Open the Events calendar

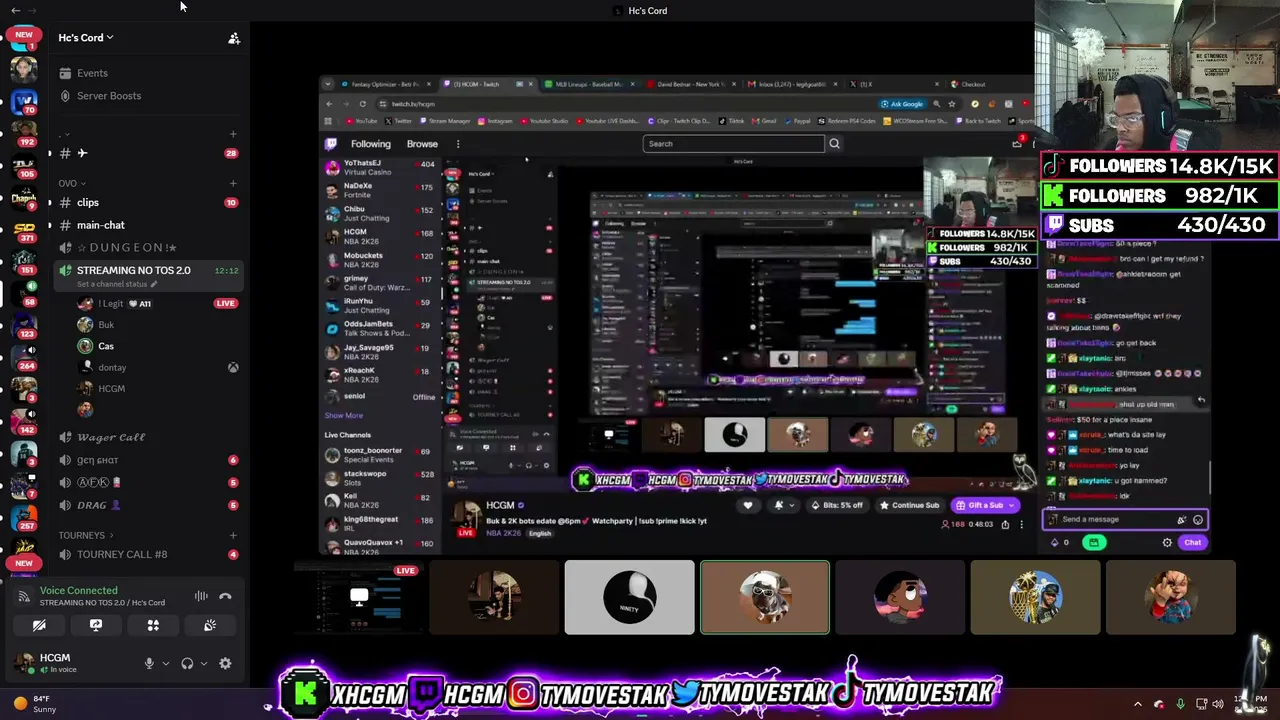(x=92, y=73)
